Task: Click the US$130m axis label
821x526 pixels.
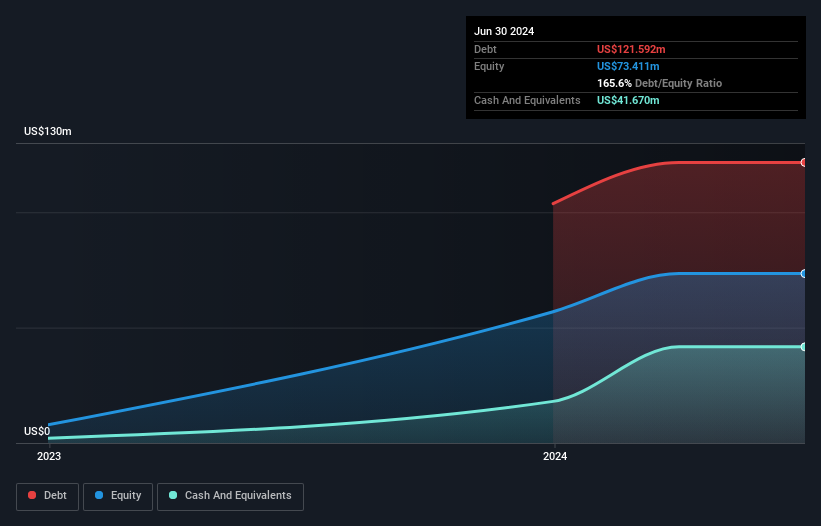Action: click(48, 131)
